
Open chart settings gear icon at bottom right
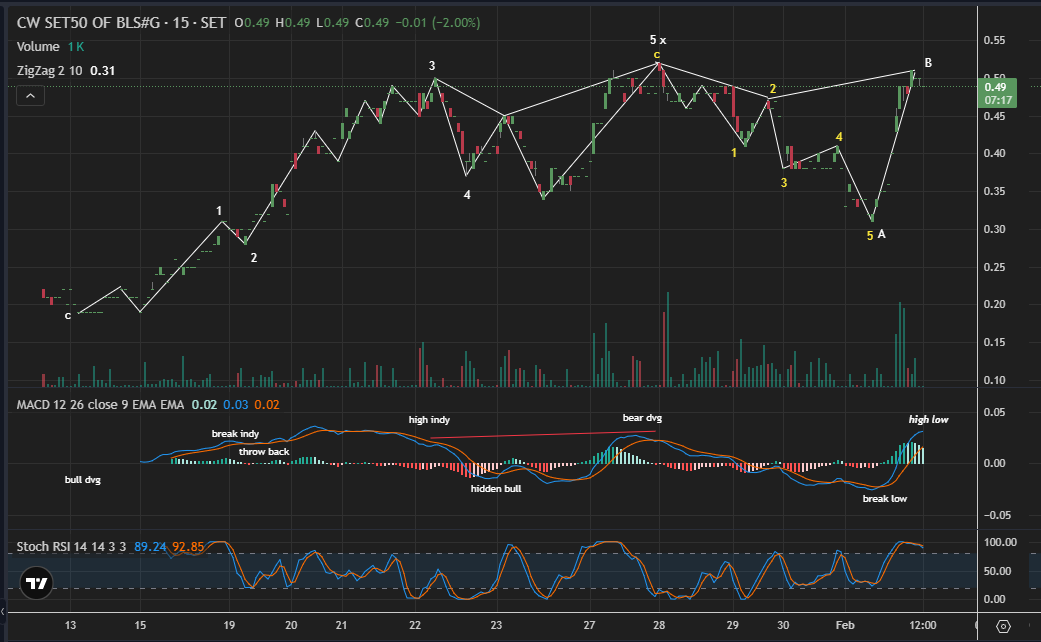[x=1003, y=625]
